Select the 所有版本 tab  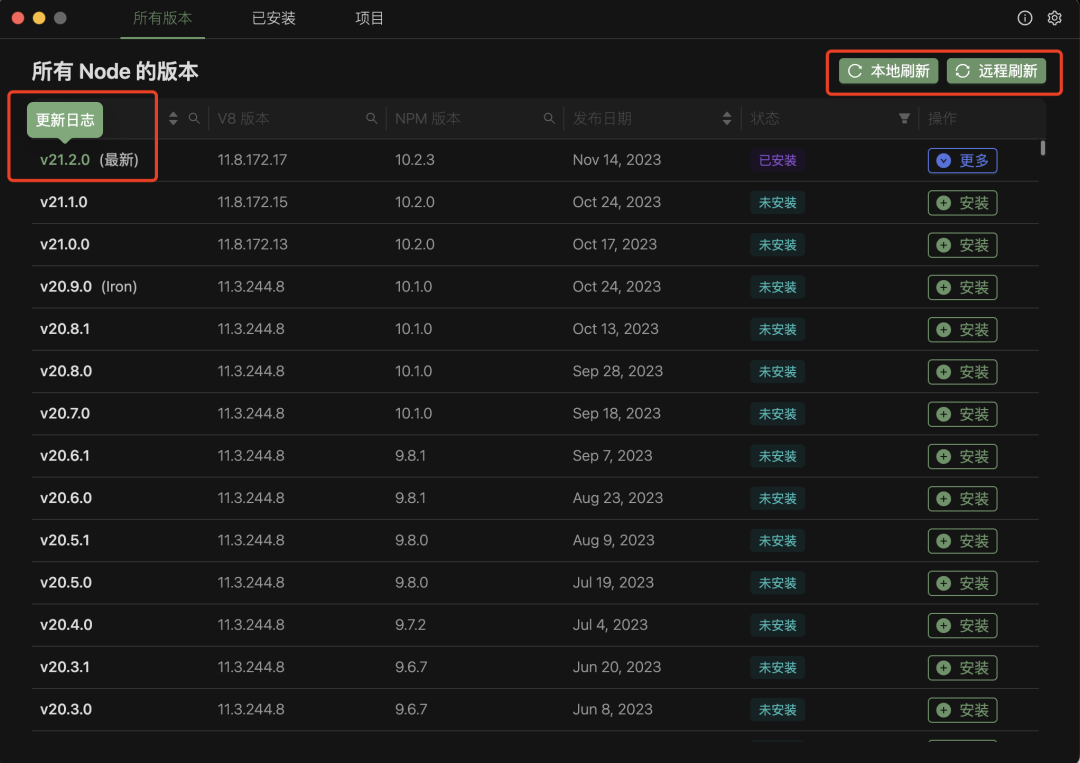point(162,19)
